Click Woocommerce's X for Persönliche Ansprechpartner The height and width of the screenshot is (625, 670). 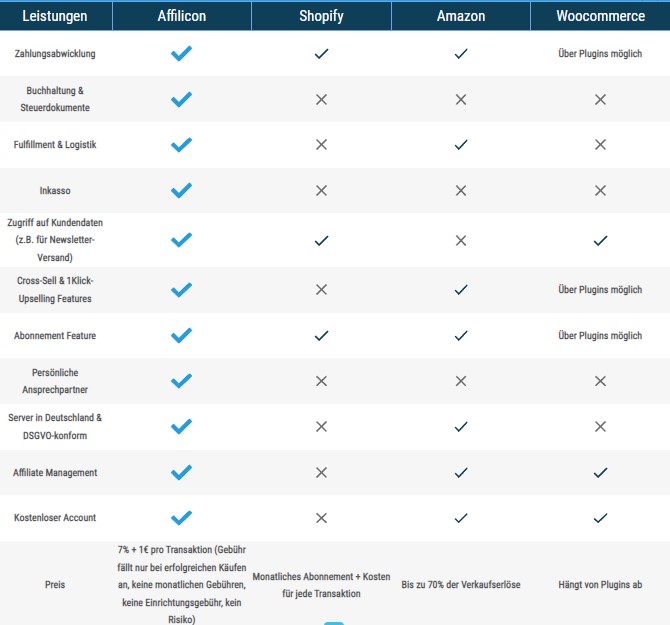click(600, 381)
